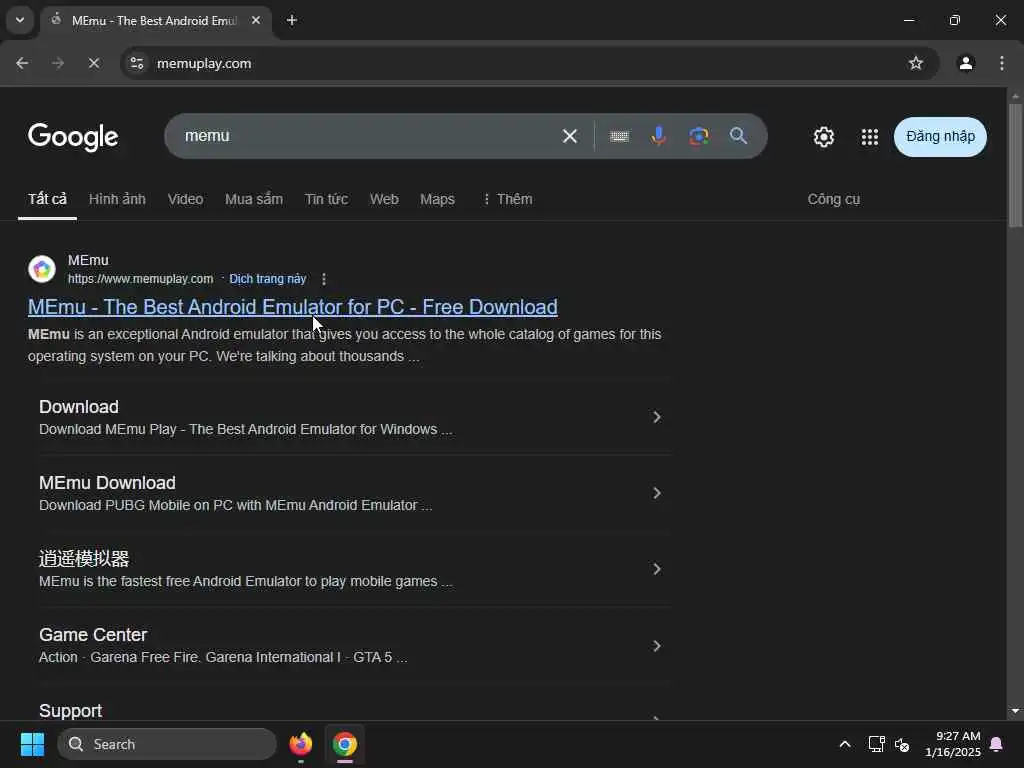This screenshot has width=1024, height=768.
Task: Open the network status tray icon
Action: [x=876, y=744]
